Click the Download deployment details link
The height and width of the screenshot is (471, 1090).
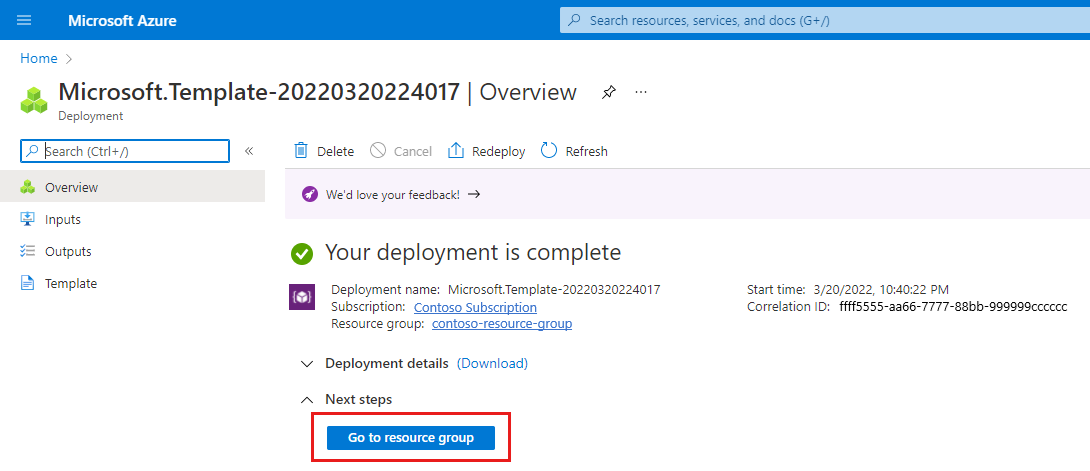492,363
